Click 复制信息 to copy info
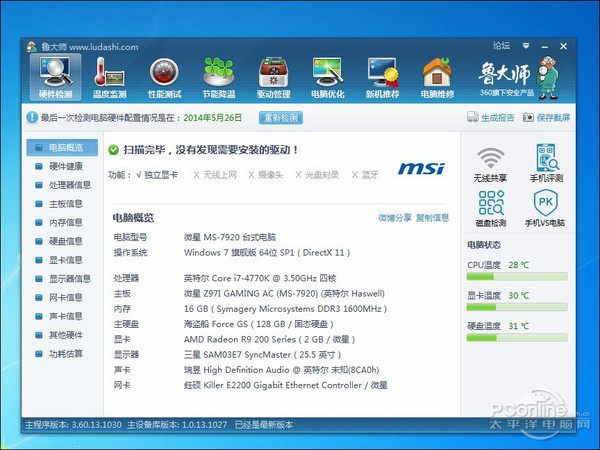The image size is (600, 450). pos(432,218)
